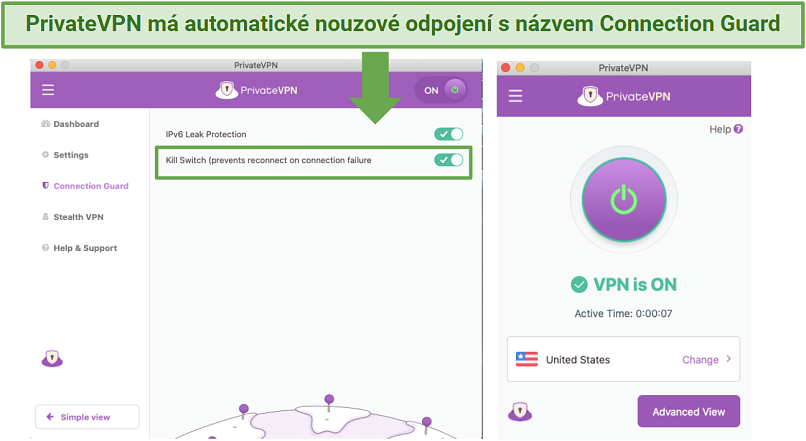The height and width of the screenshot is (441, 806).
Task: Close the advanced view PrivateVPN window
Action: tap(40, 65)
